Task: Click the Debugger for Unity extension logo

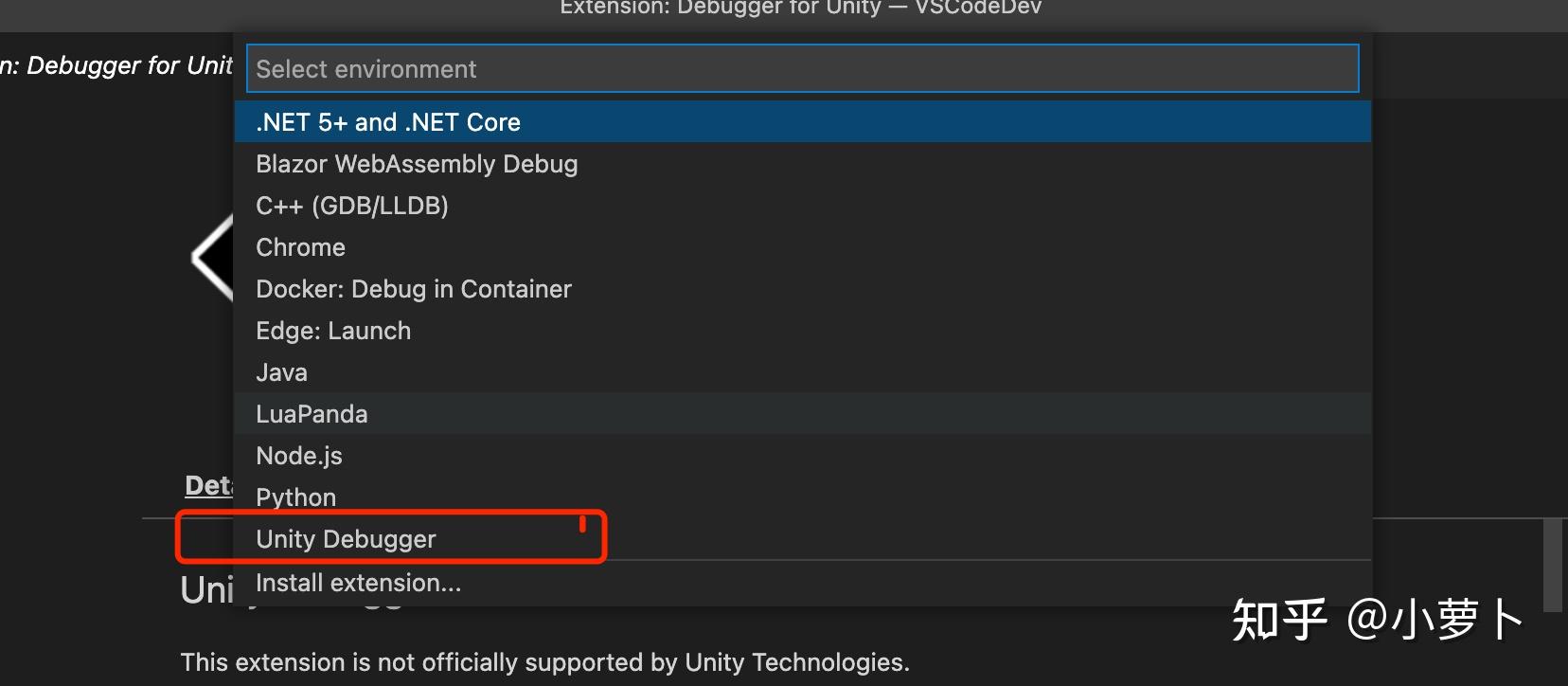Action: [210, 256]
